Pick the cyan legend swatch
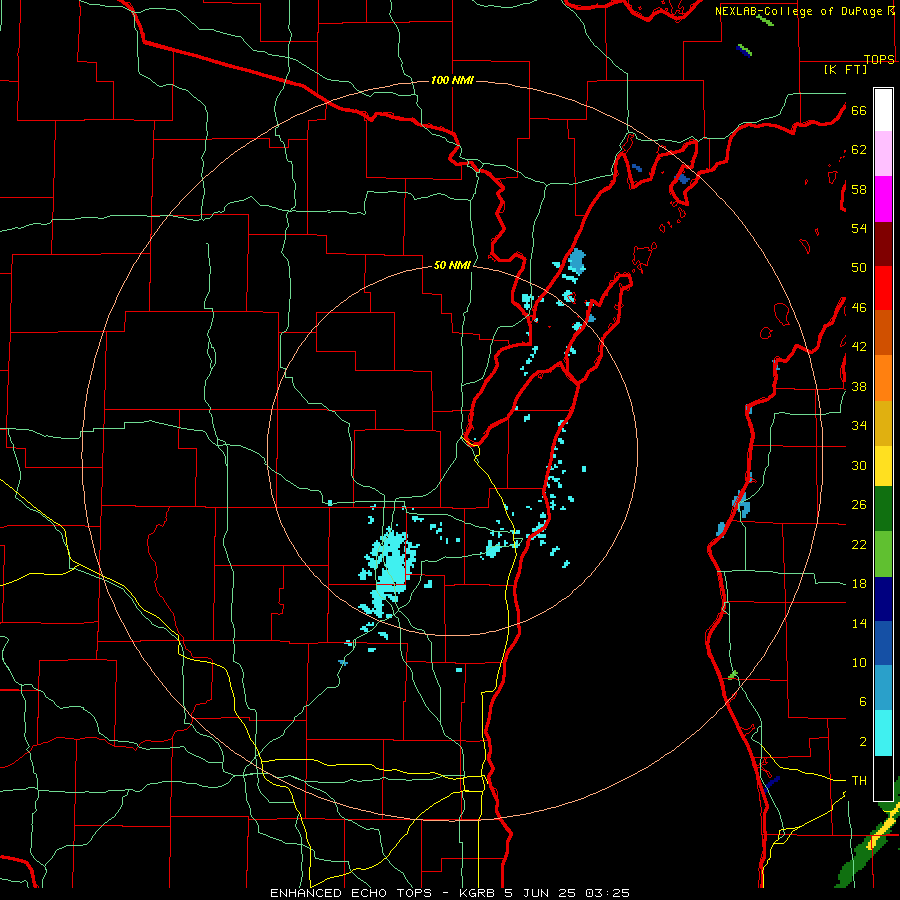Screen dimensions: 900x900 click(x=883, y=733)
